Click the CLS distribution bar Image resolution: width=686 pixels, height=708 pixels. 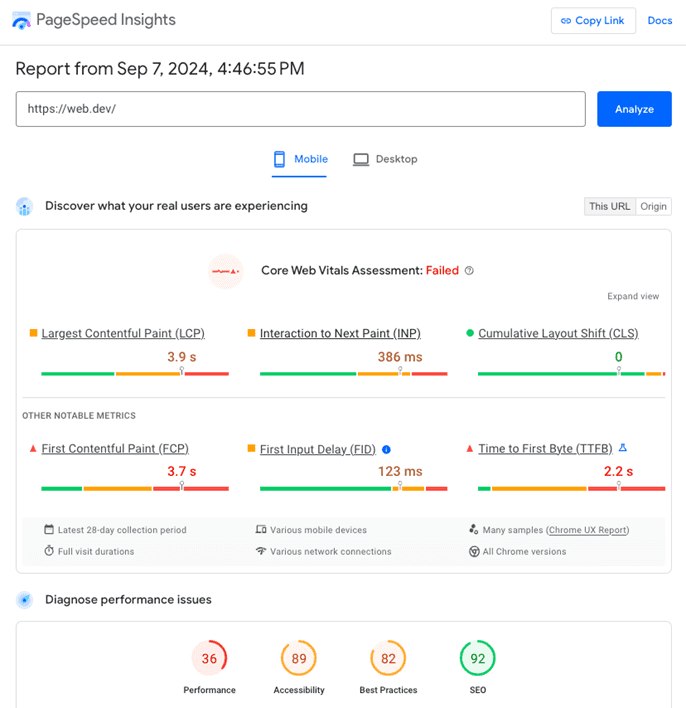[x=571, y=374]
